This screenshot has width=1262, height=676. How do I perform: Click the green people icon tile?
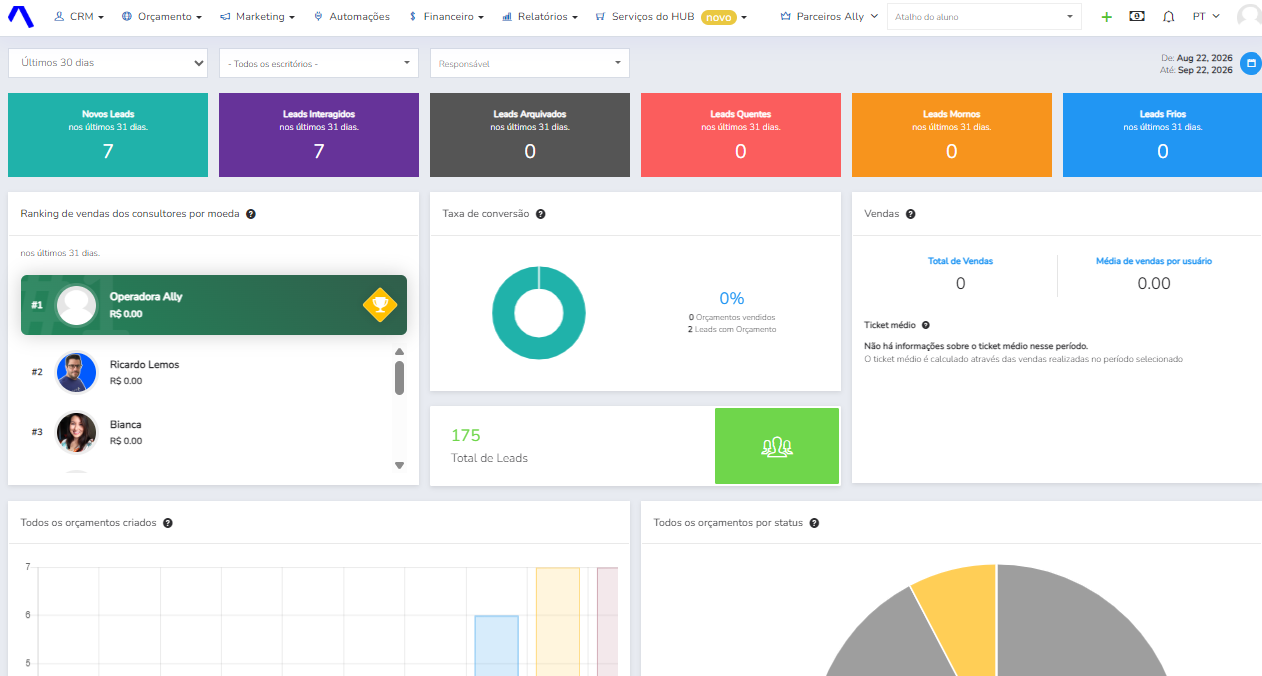pyautogui.click(x=777, y=446)
